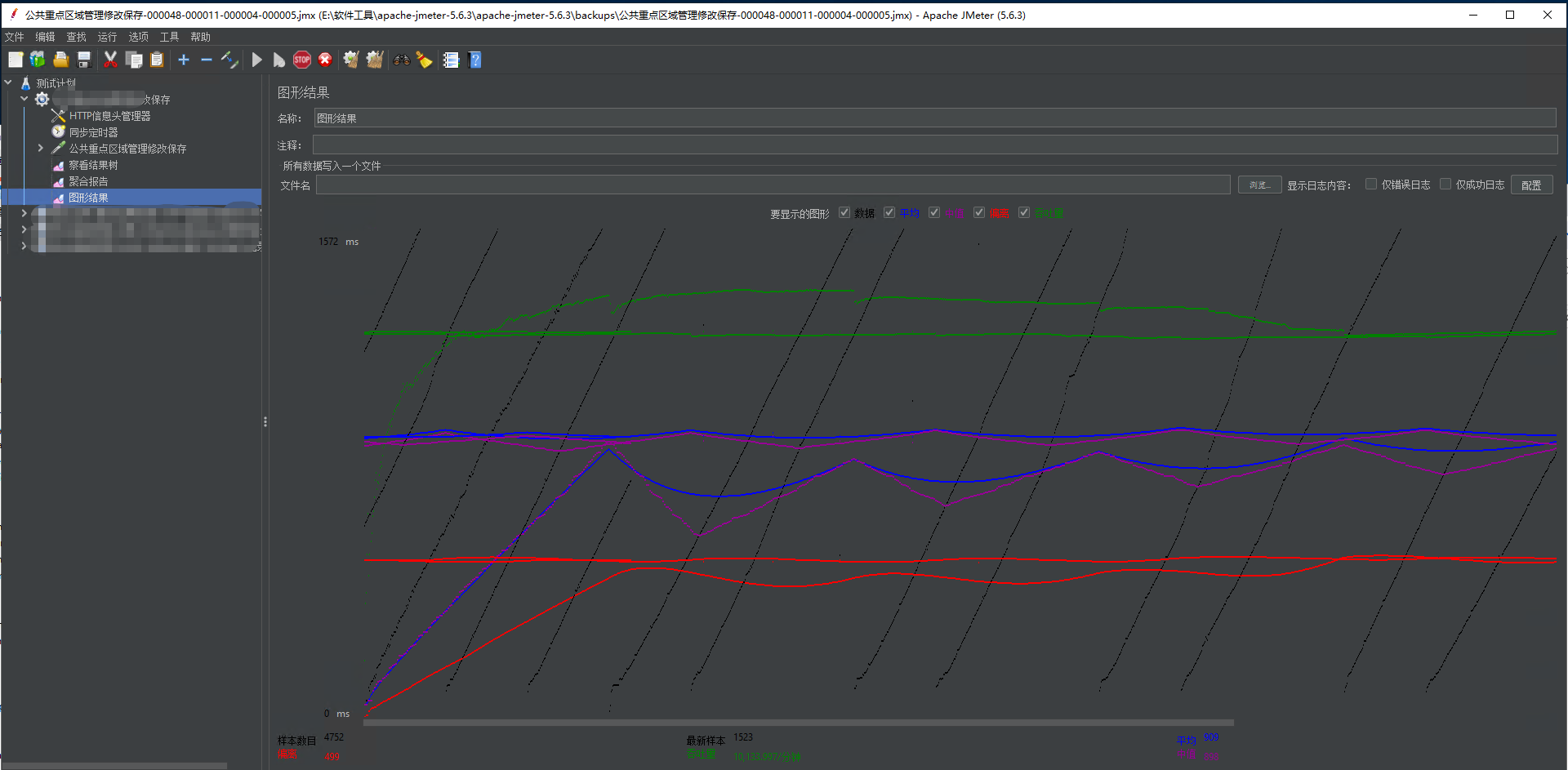The height and width of the screenshot is (770, 1568).
Task: Open the 工具 menu
Action: pyautogui.click(x=169, y=37)
